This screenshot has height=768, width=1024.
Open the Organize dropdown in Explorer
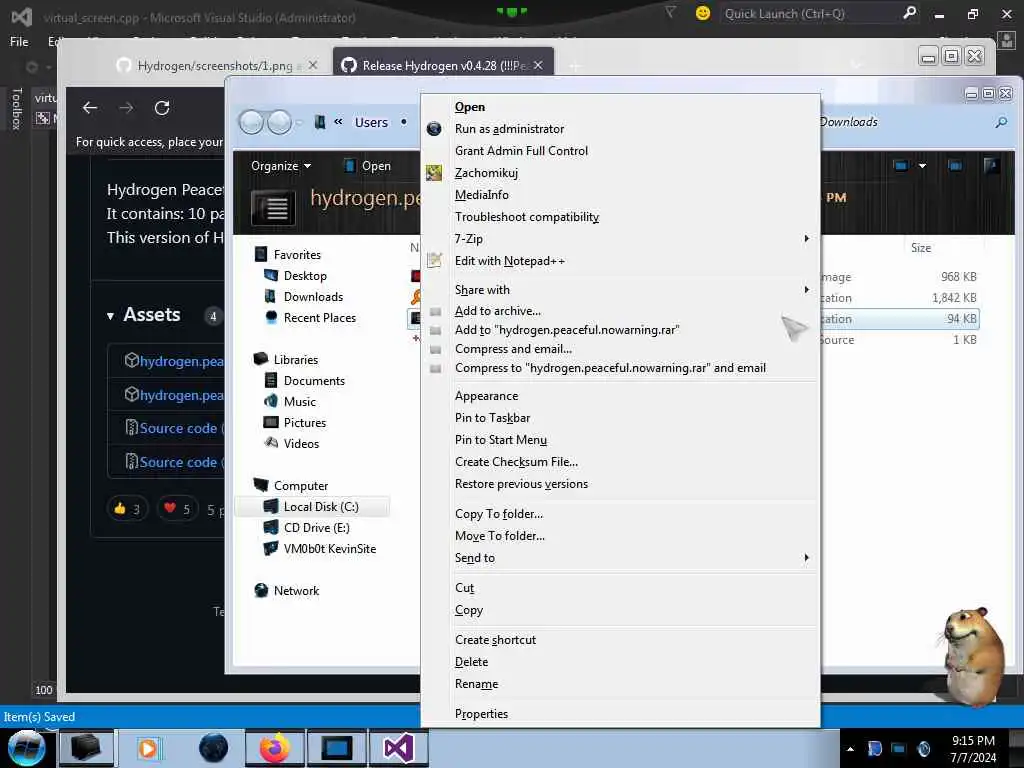click(281, 166)
